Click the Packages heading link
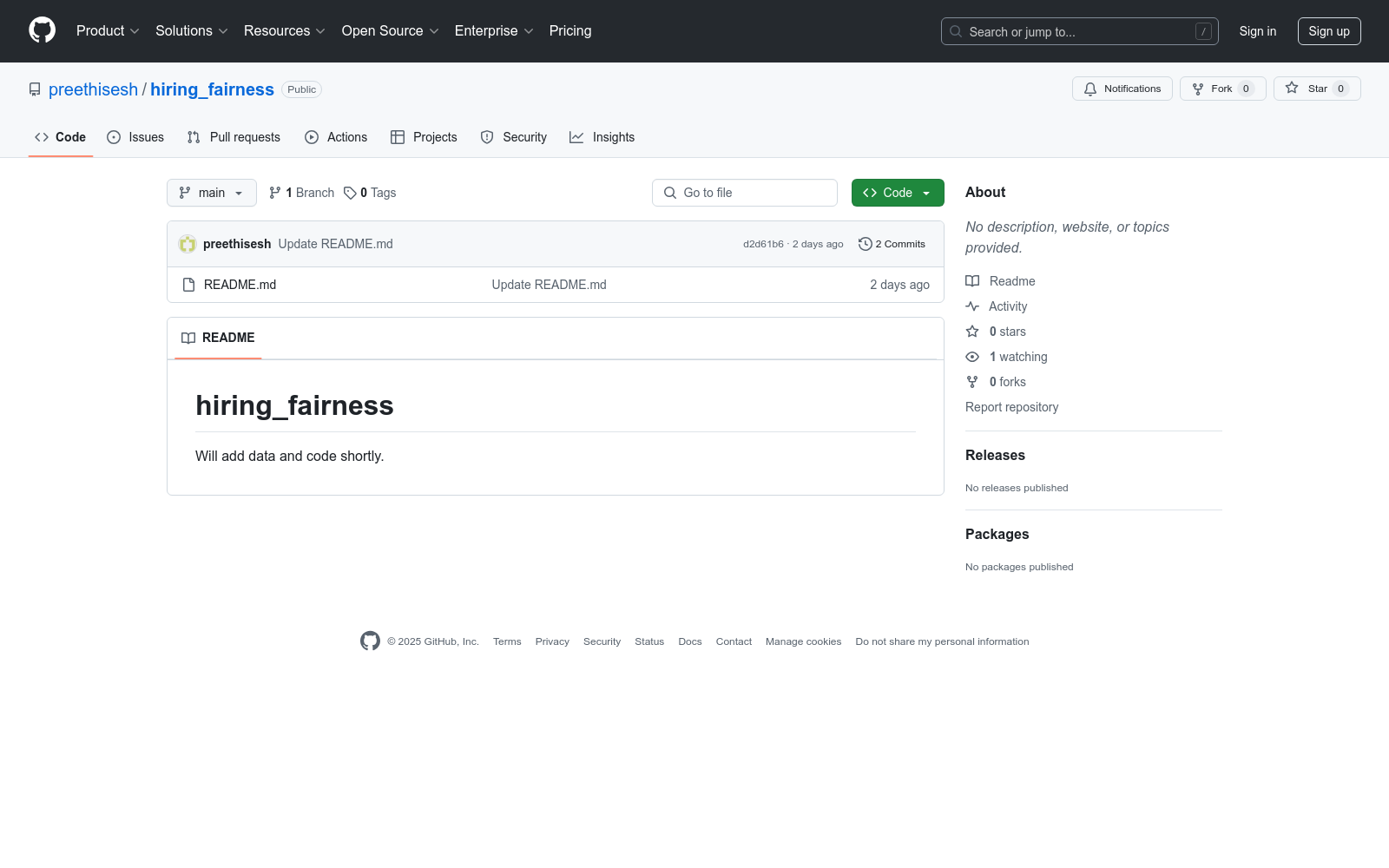The image size is (1389, 868). point(997,534)
